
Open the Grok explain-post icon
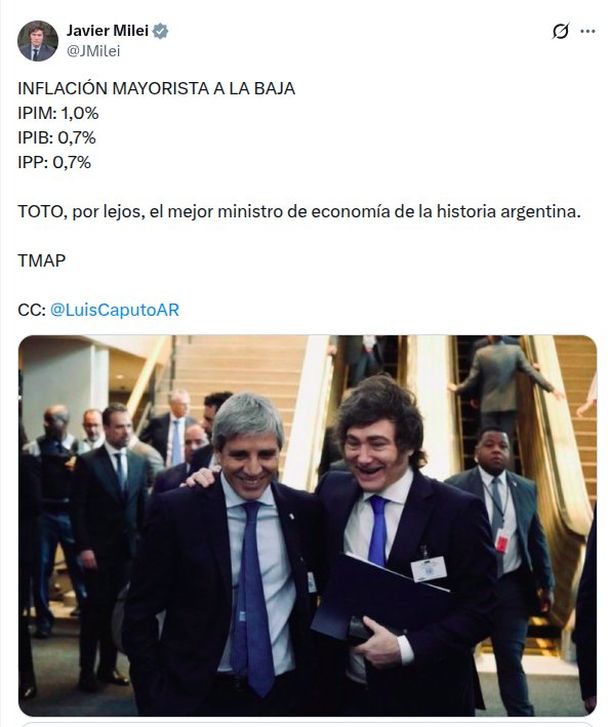[x=560, y=32]
